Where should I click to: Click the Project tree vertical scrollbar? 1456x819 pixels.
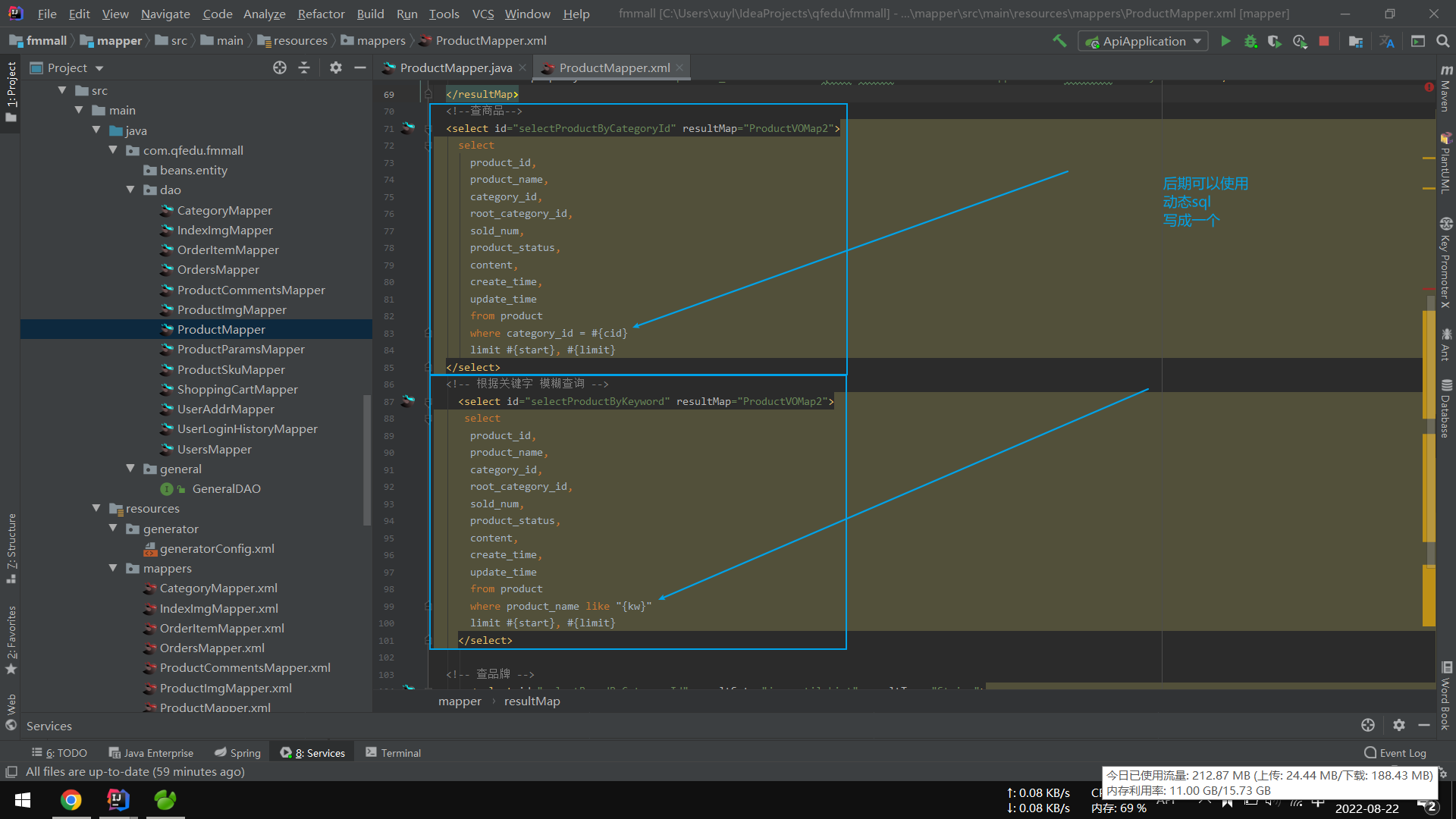(x=367, y=460)
